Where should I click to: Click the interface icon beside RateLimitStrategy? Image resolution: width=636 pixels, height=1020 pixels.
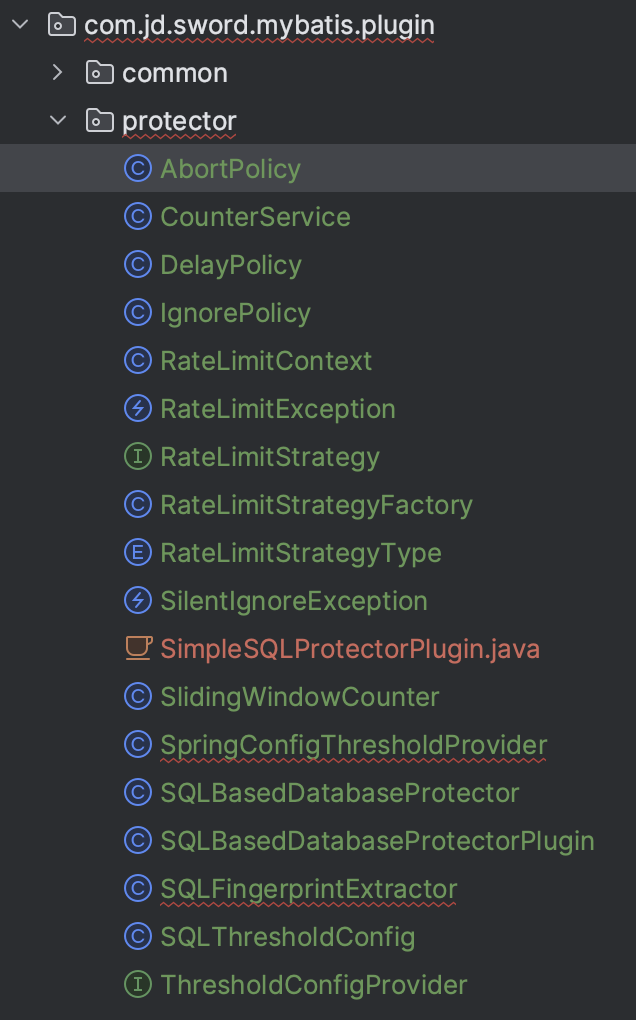click(137, 457)
